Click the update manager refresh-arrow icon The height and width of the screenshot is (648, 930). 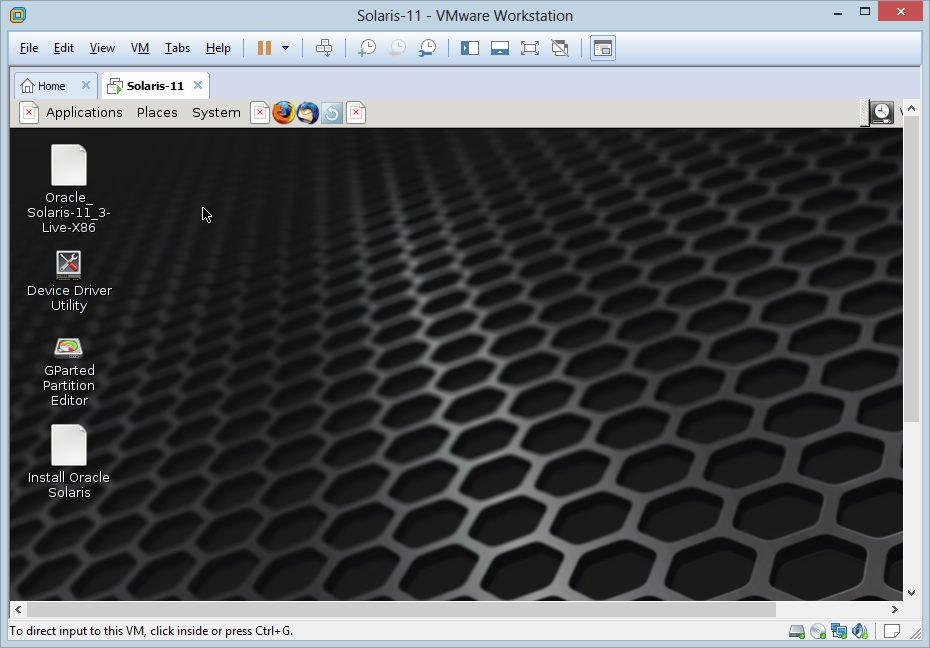[x=332, y=113]
